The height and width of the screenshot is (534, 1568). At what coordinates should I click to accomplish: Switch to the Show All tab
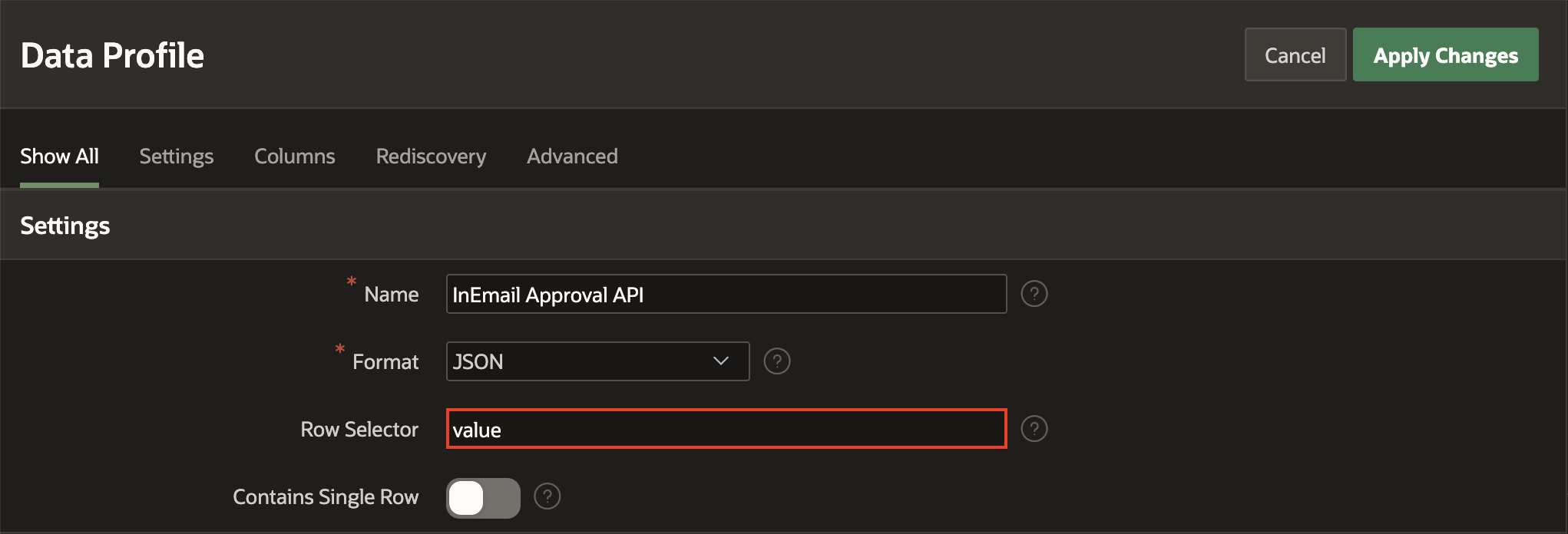pyautogui.click(x=59, y=157)
